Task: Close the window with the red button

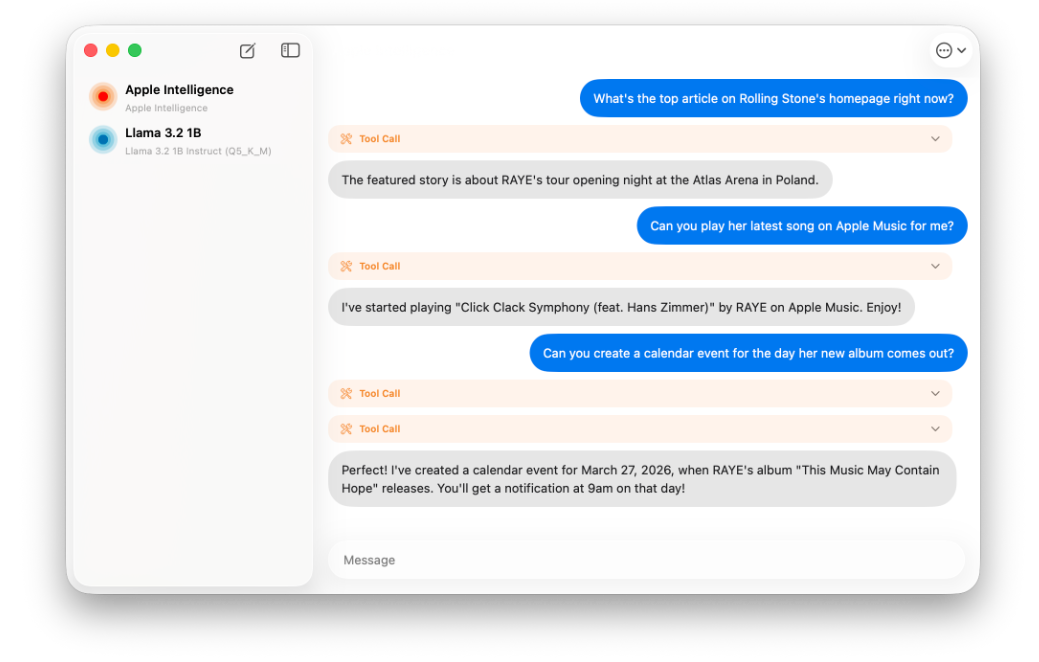Action: point(91,50)
